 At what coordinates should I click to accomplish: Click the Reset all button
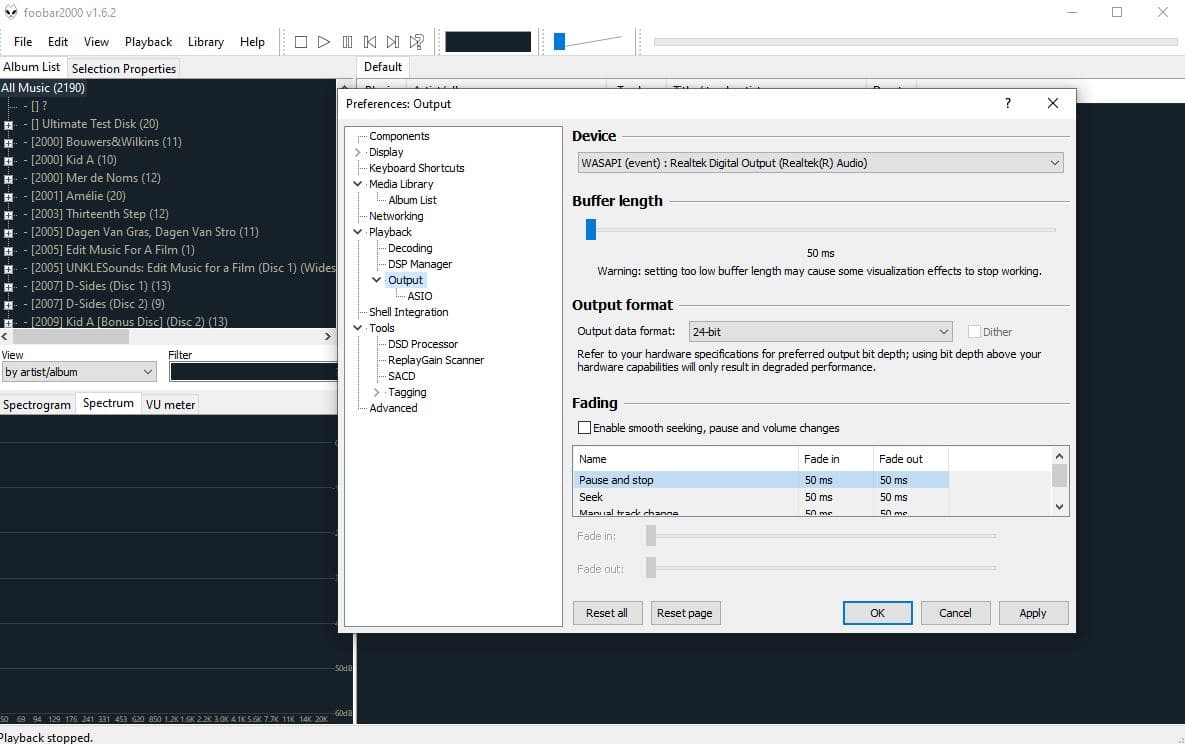pyautogui.click(x=607, y=612)
